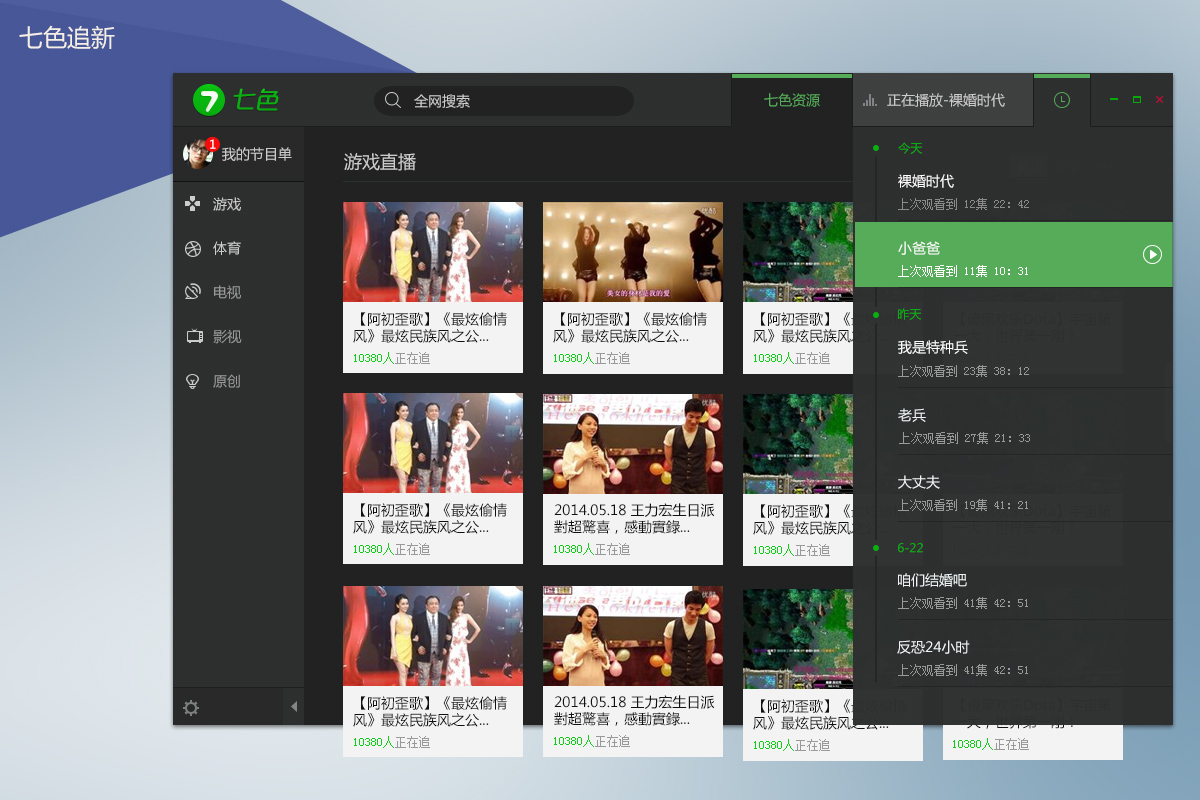Screen dimensions: 1200x800
Task: Open 老兵 history entry
Action: point(1013,424)
